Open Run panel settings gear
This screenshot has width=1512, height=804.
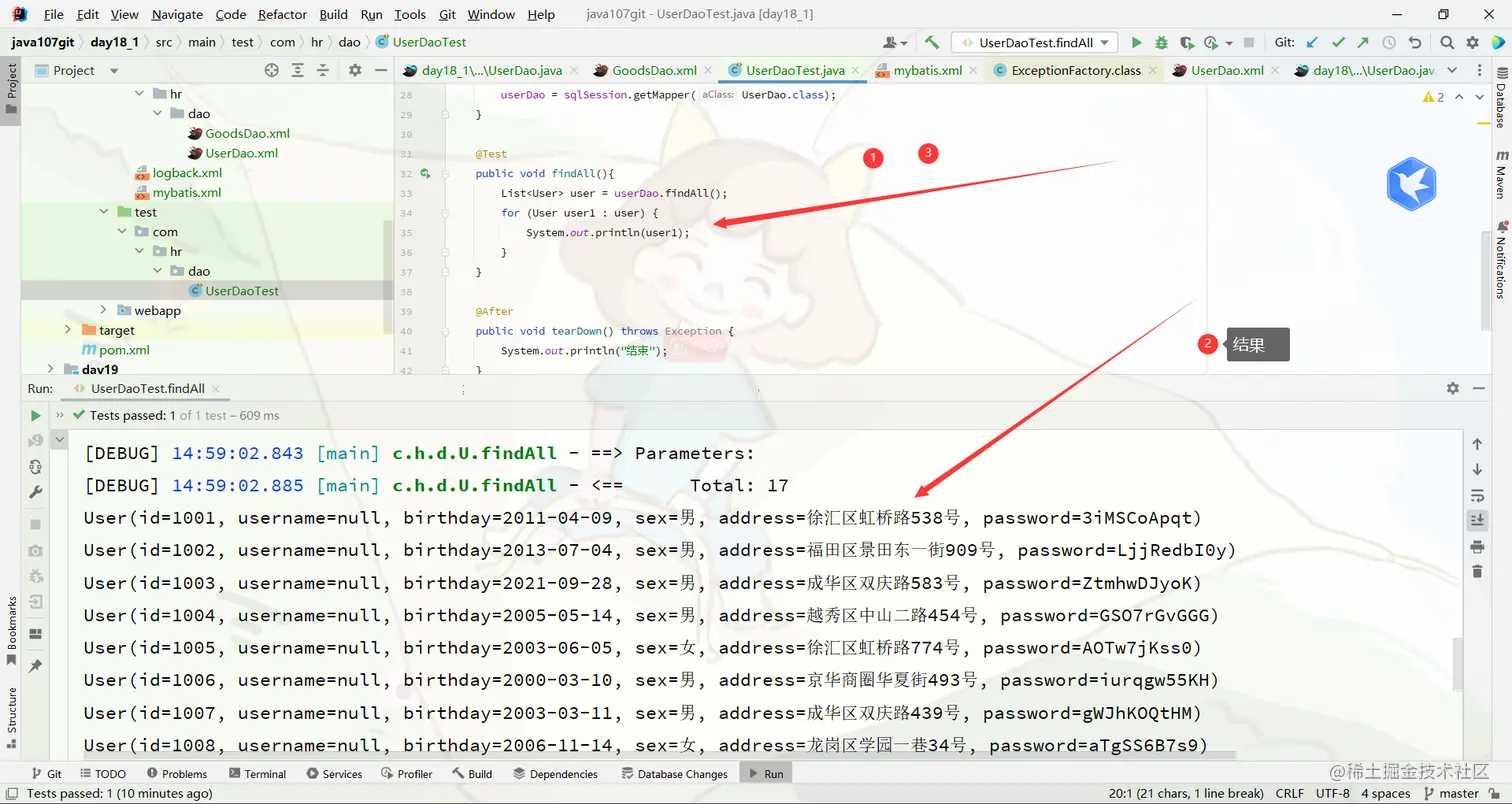(x=1453, y=388)
